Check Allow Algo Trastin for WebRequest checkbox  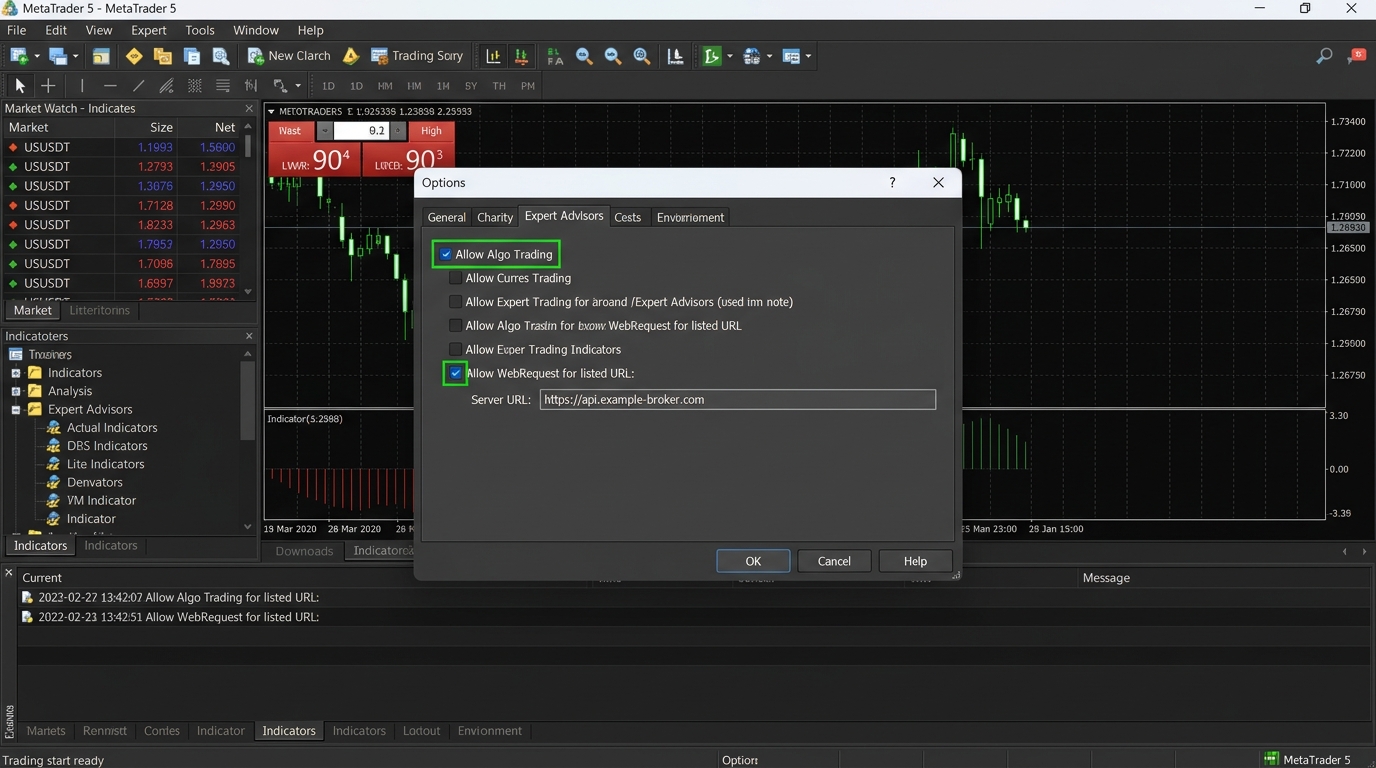tap(456, 326)
